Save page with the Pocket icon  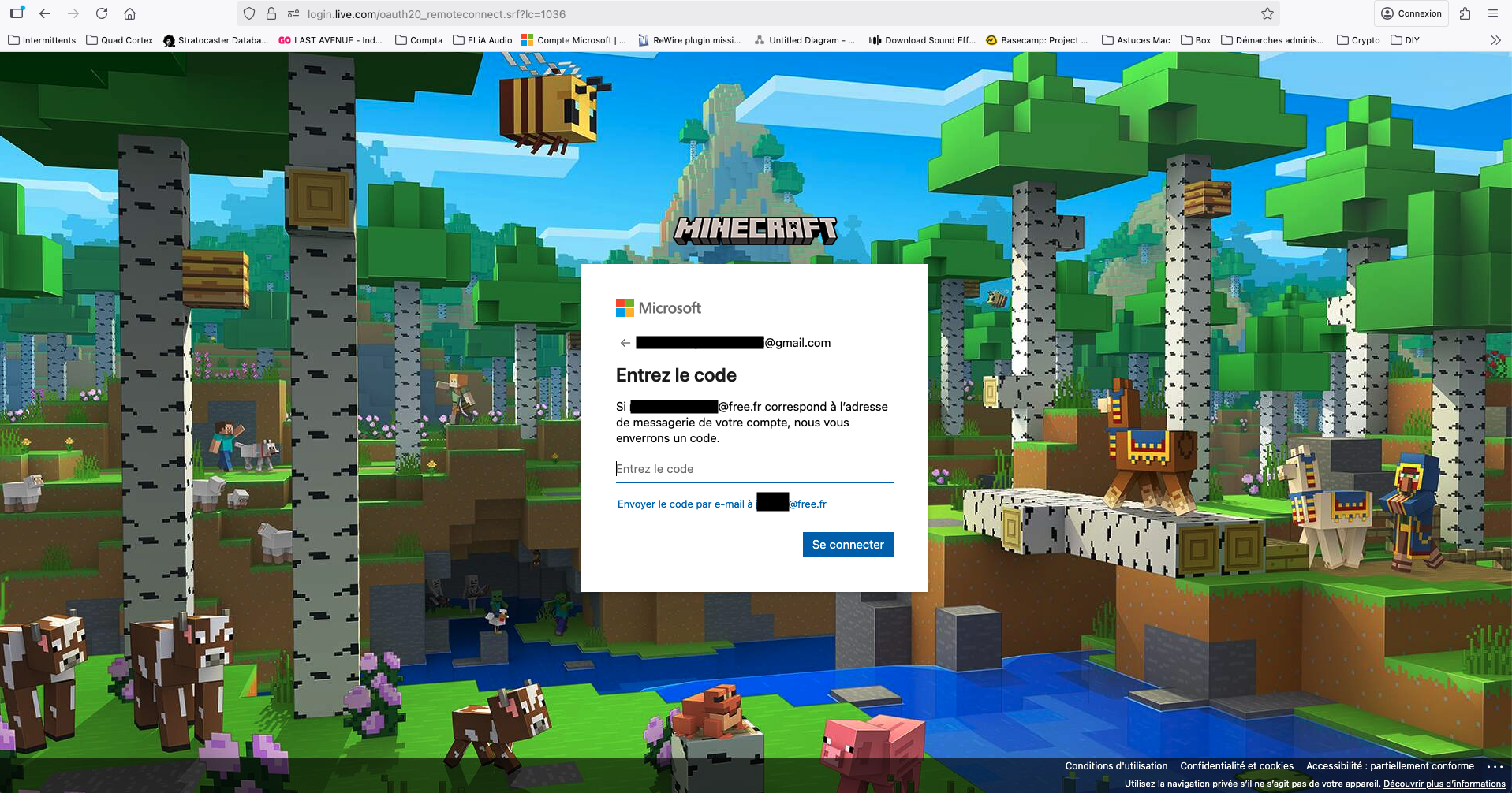click(x=1464, y=13)
